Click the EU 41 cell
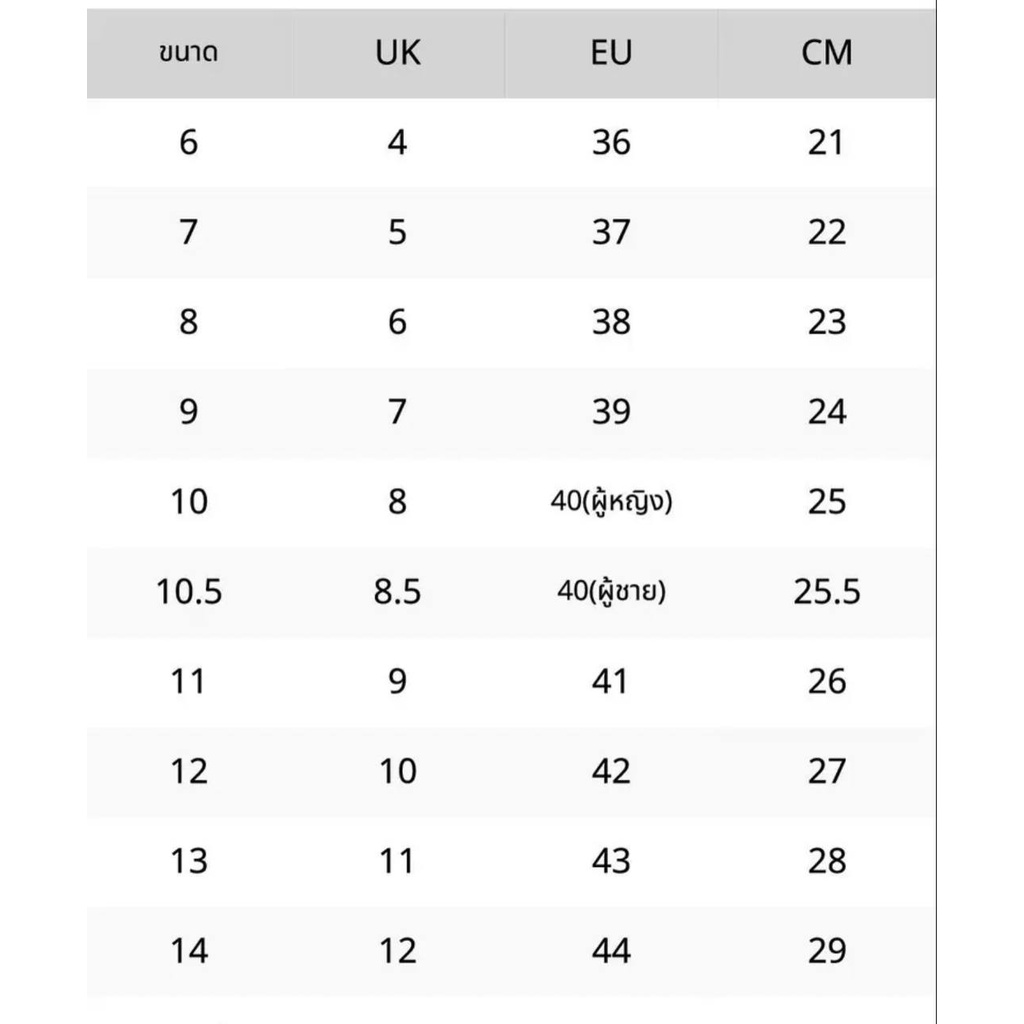 [x=611, y=682]
